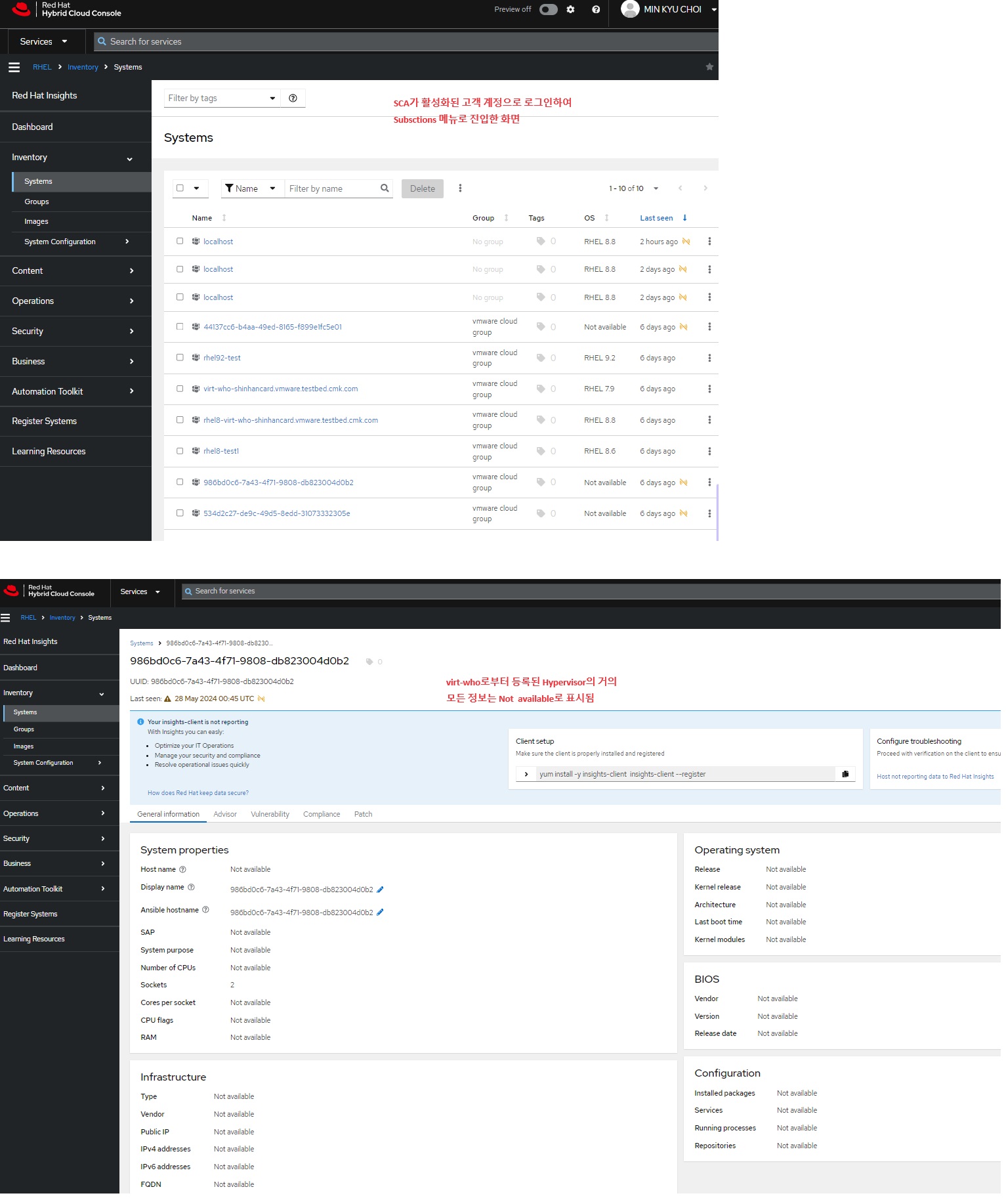The width and height of the screenshot is (1006, 1204).
Task: Go to the next page of systems
Action: pos(705,188)
